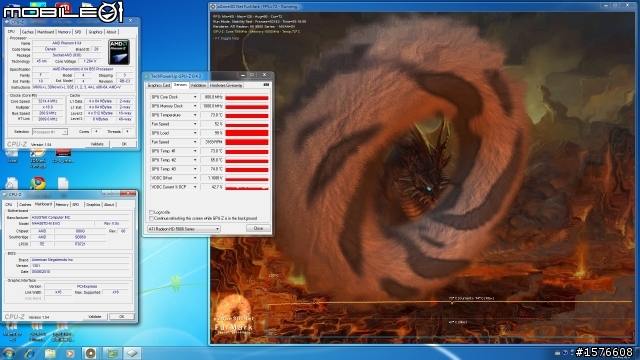This screenshot has width=640, height=360.
Task: Open GPU Memory Clock sensor dropdown arrow
Action: click(195, 106)
